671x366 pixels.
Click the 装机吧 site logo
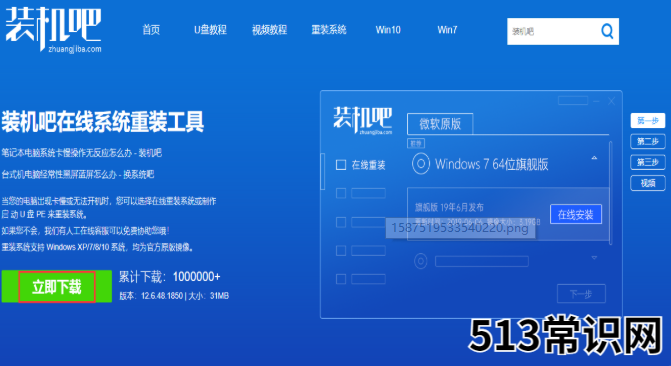[53, 30]
